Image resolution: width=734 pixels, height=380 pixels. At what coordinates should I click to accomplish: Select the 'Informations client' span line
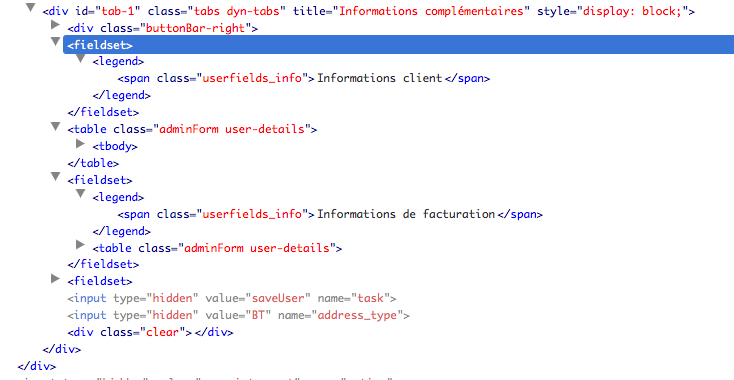(303, 78)
